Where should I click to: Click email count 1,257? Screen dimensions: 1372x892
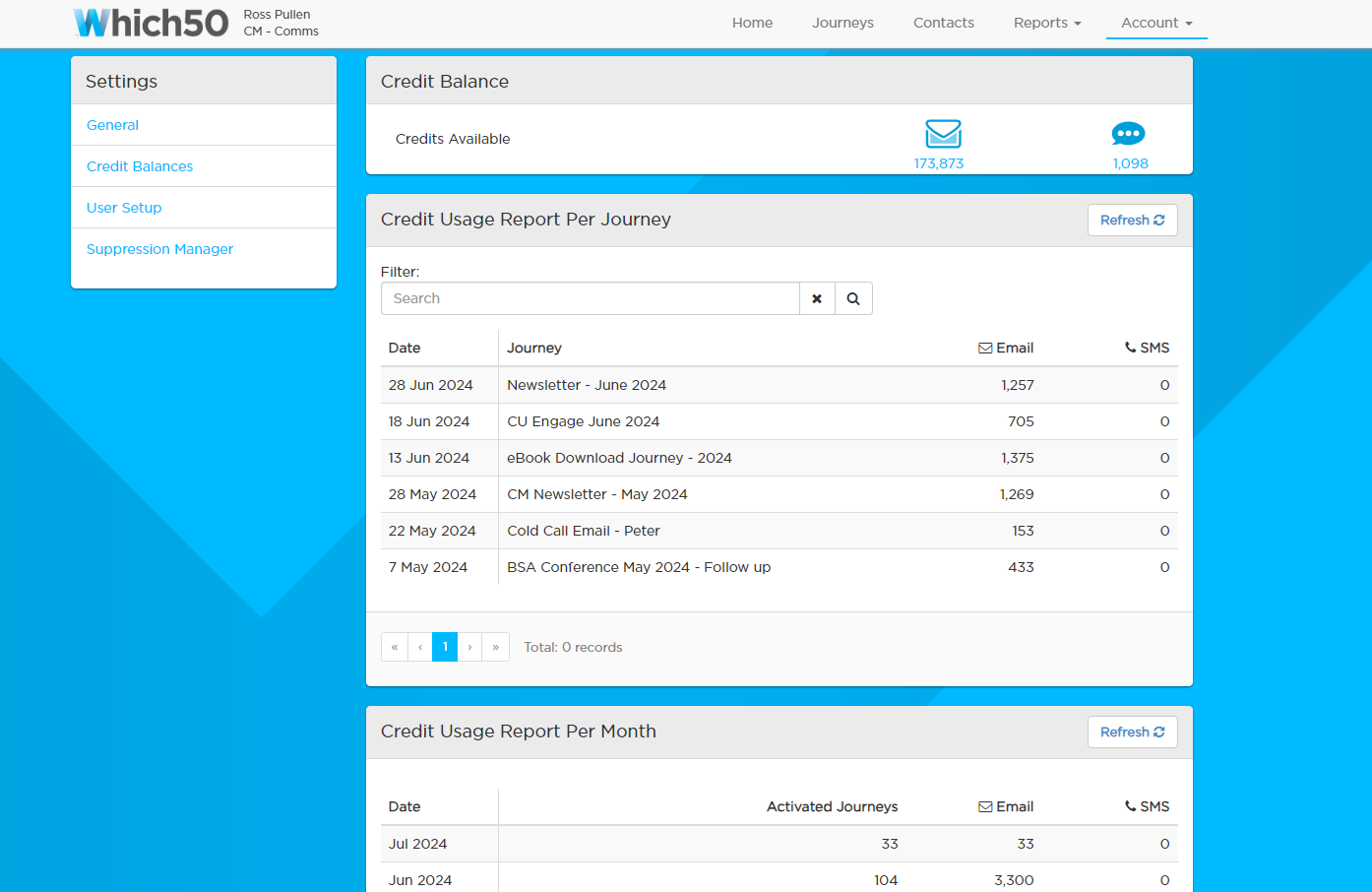click(1018, 385)
